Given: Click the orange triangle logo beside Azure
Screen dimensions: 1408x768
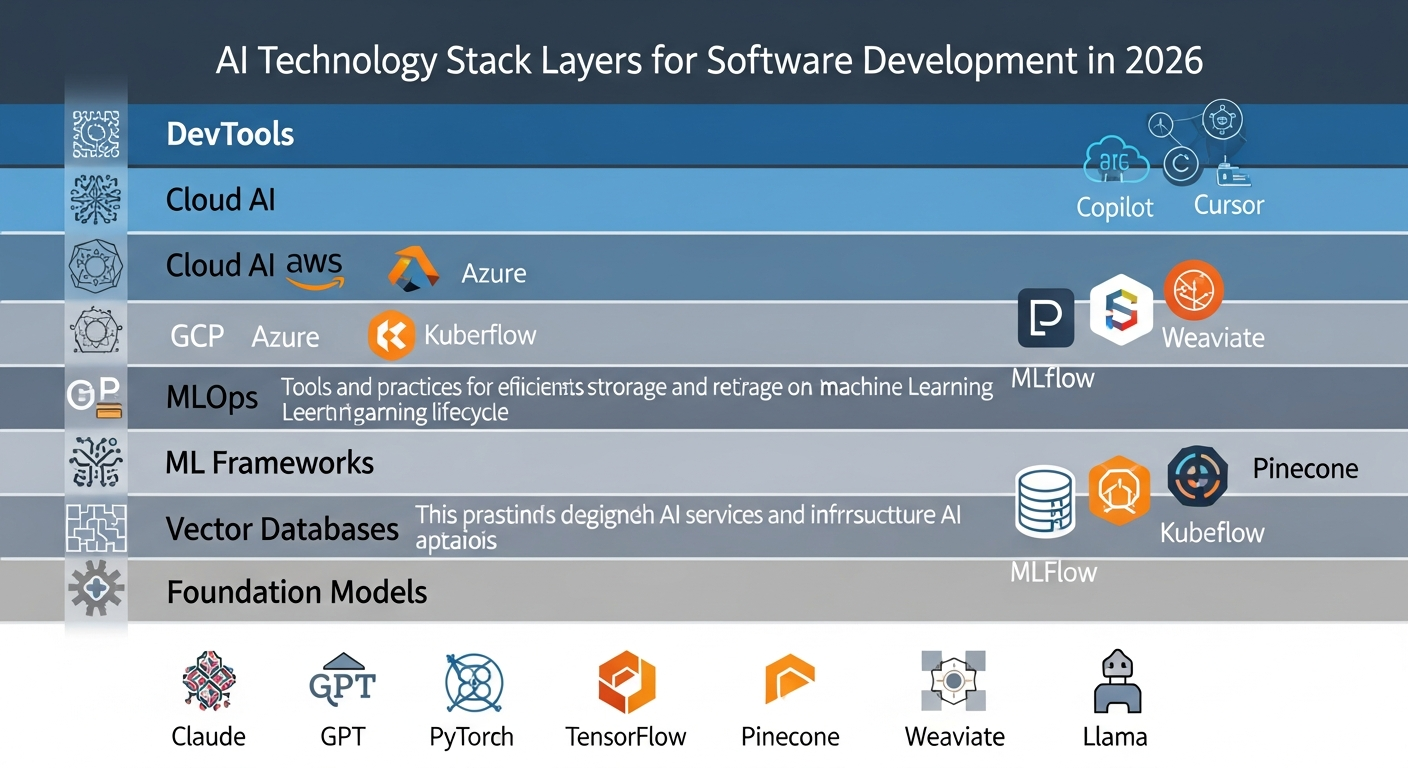Looking at the screenshot, I should click(x=413, y=269).
